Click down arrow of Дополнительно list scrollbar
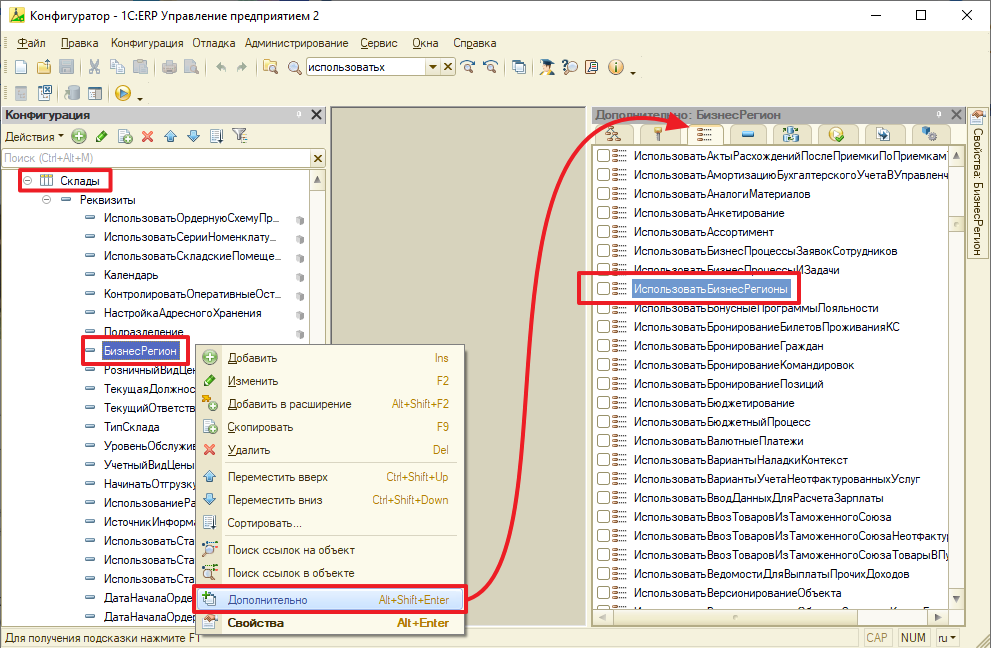The width and height of the screenshot is (991, 648). click(x=956, y=599)
